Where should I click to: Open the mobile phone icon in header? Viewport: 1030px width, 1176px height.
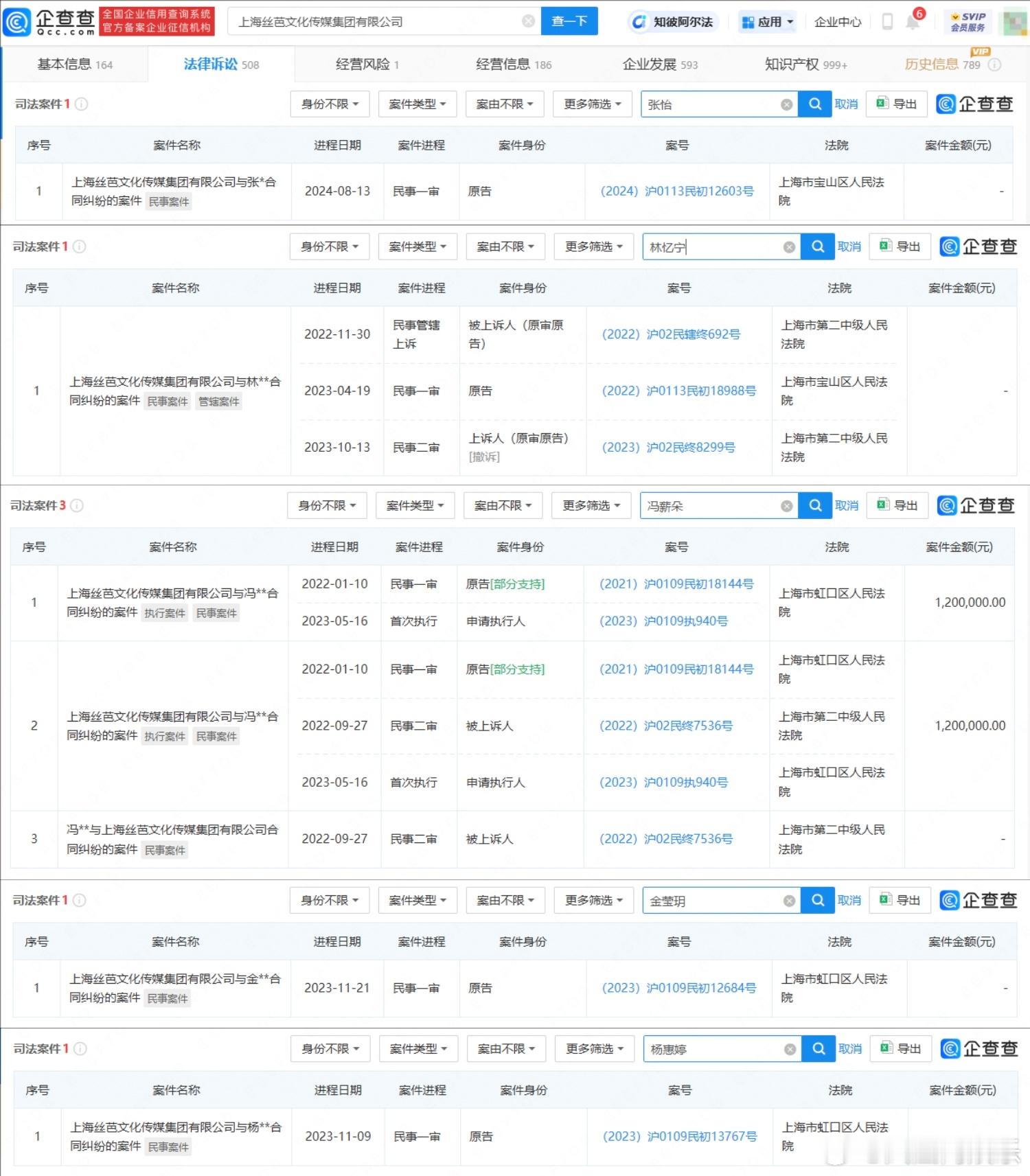point(887,21)
